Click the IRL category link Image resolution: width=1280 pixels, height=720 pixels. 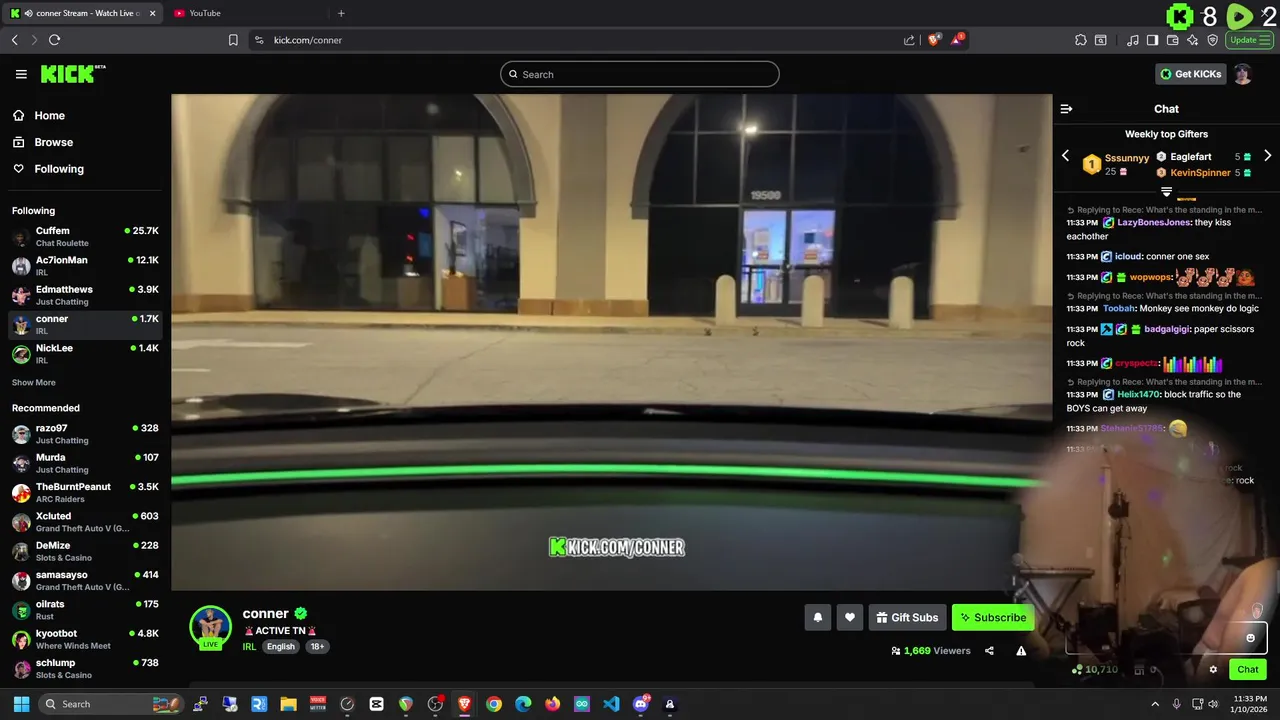(x=249, y=647)
